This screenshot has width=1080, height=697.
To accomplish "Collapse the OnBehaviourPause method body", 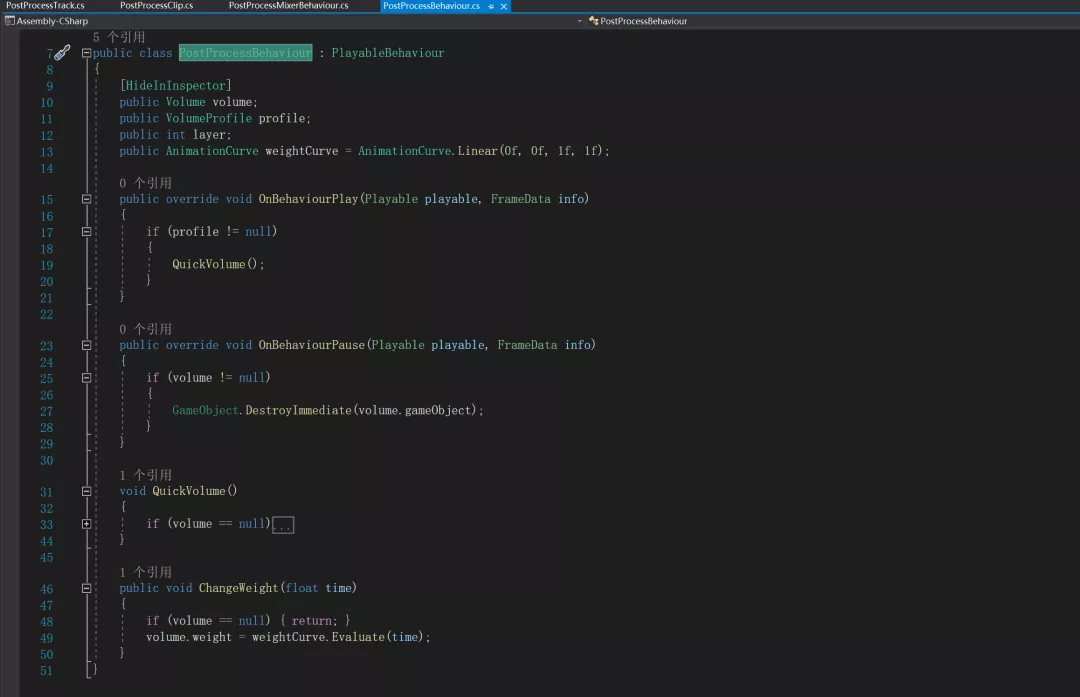I will pyautogui.click(x=86, y=344).
